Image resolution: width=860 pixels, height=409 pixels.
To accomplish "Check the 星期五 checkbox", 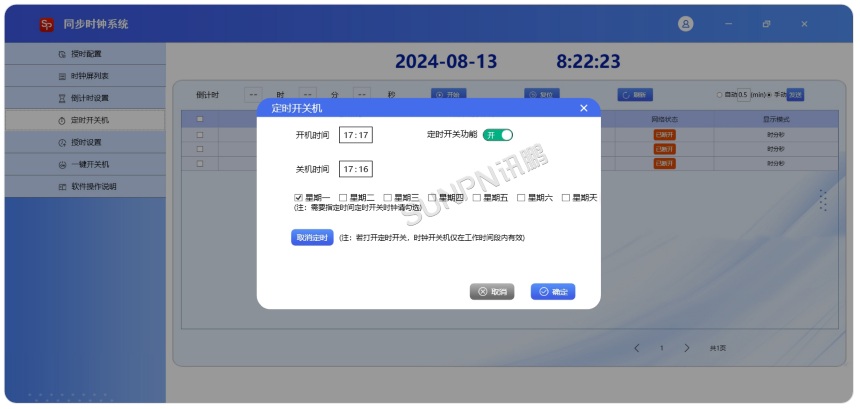I will (x=477, y=197).
